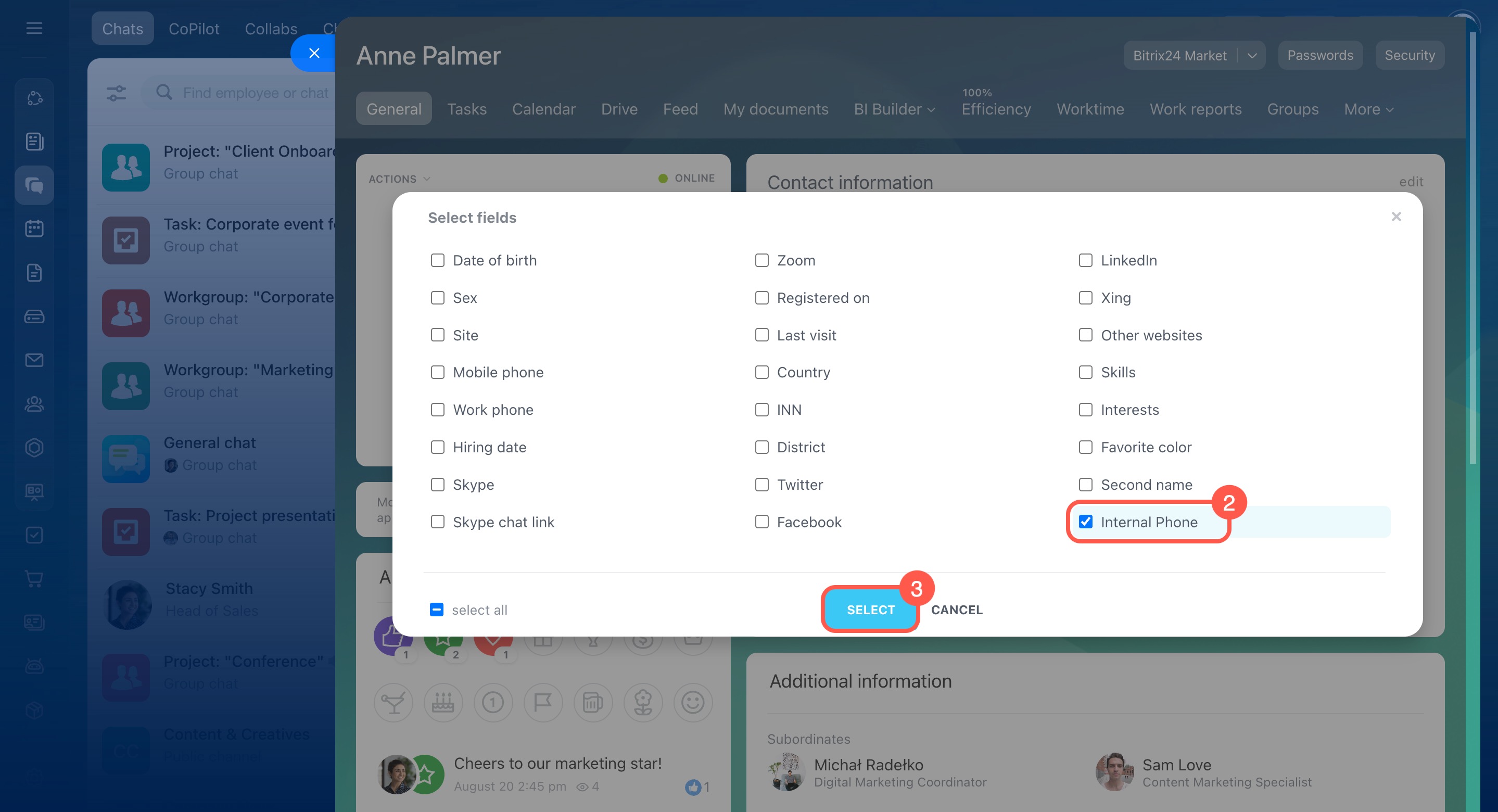Focus the Find employee or chat field
The image size is (1498, 812).
244,93
